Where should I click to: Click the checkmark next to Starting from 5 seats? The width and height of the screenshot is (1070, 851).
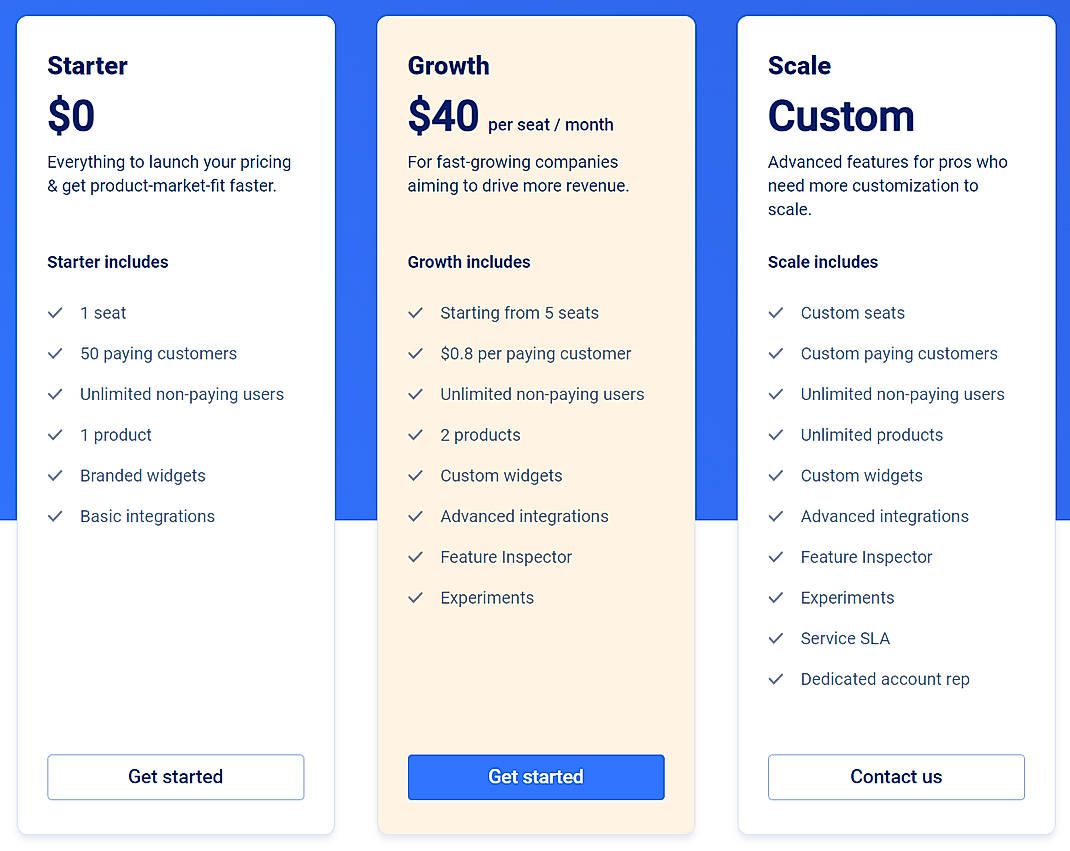[416, 313]
